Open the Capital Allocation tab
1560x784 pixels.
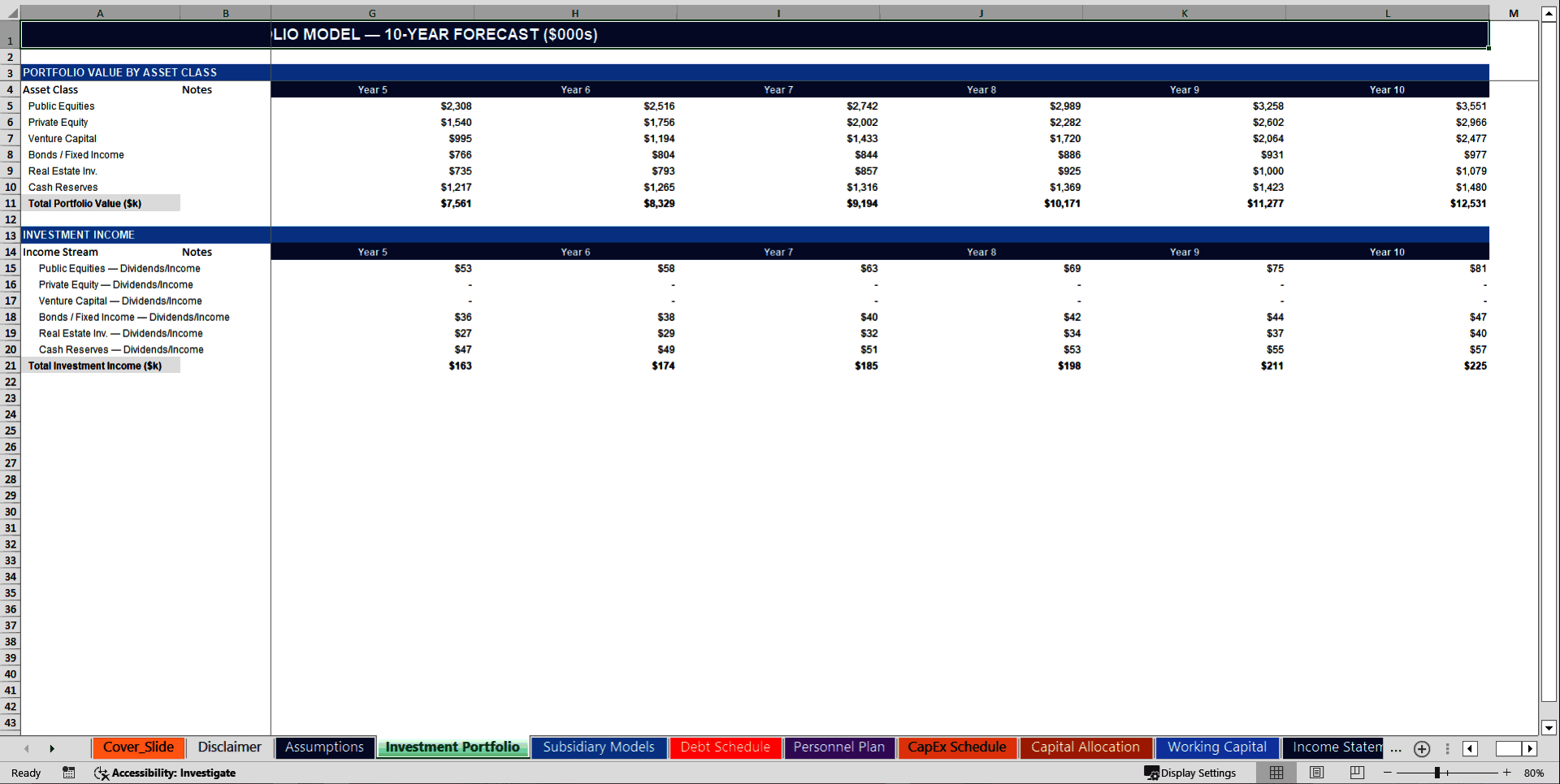coord(1085,747)
